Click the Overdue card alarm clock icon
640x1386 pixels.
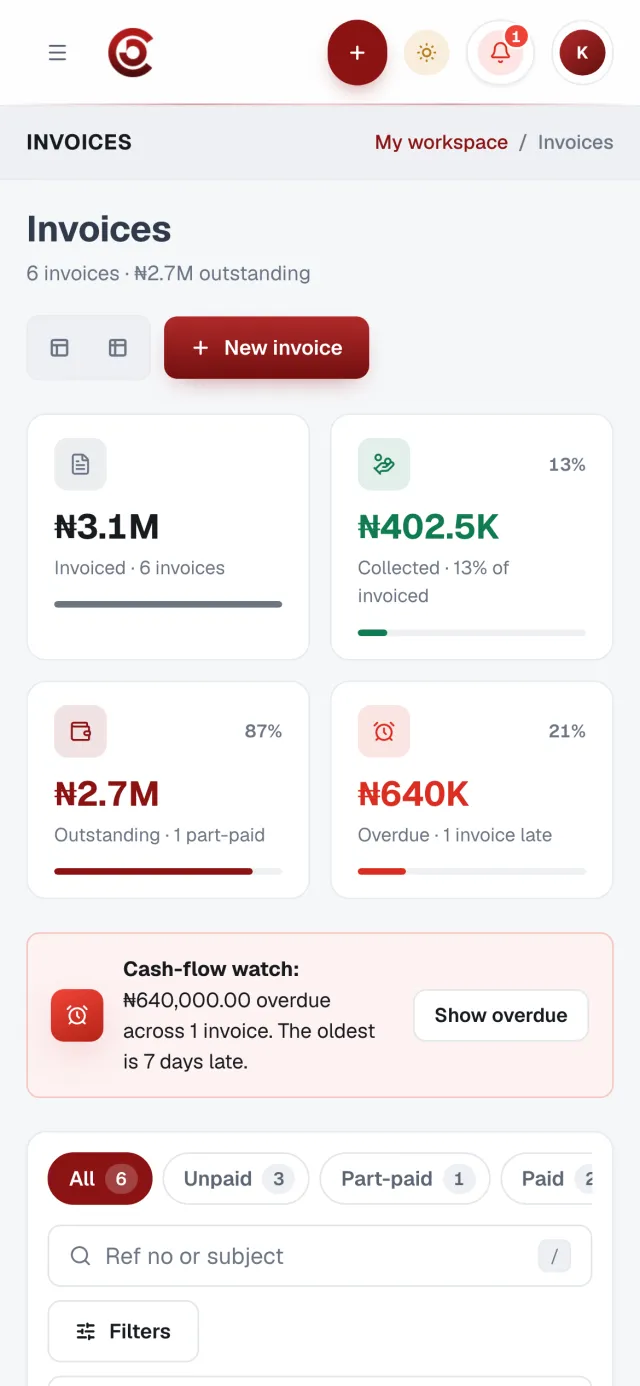tap(384, 731)
